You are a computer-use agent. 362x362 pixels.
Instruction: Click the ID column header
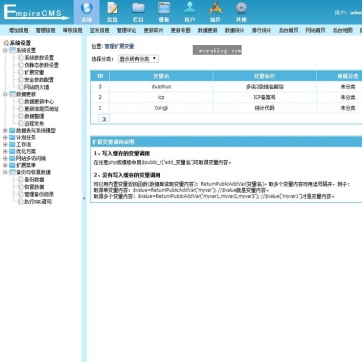(100, 76)
